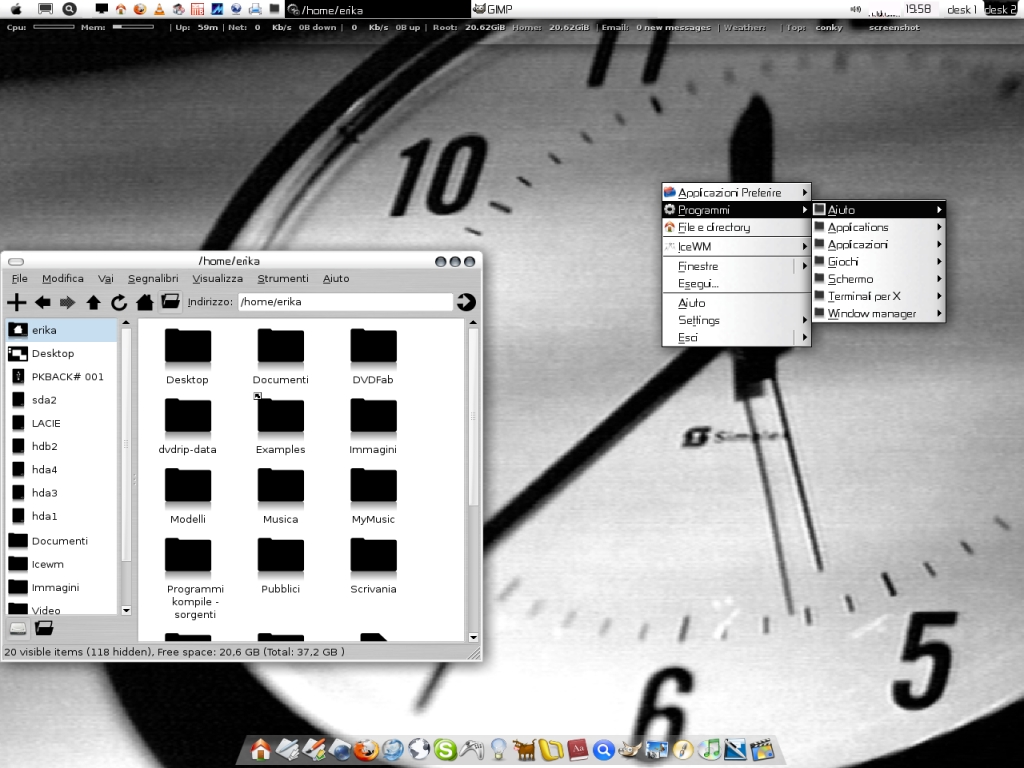Launch GIMP from the dock mascot icon
This screenshot has width=1024, height=768.
tap(630, 749)
